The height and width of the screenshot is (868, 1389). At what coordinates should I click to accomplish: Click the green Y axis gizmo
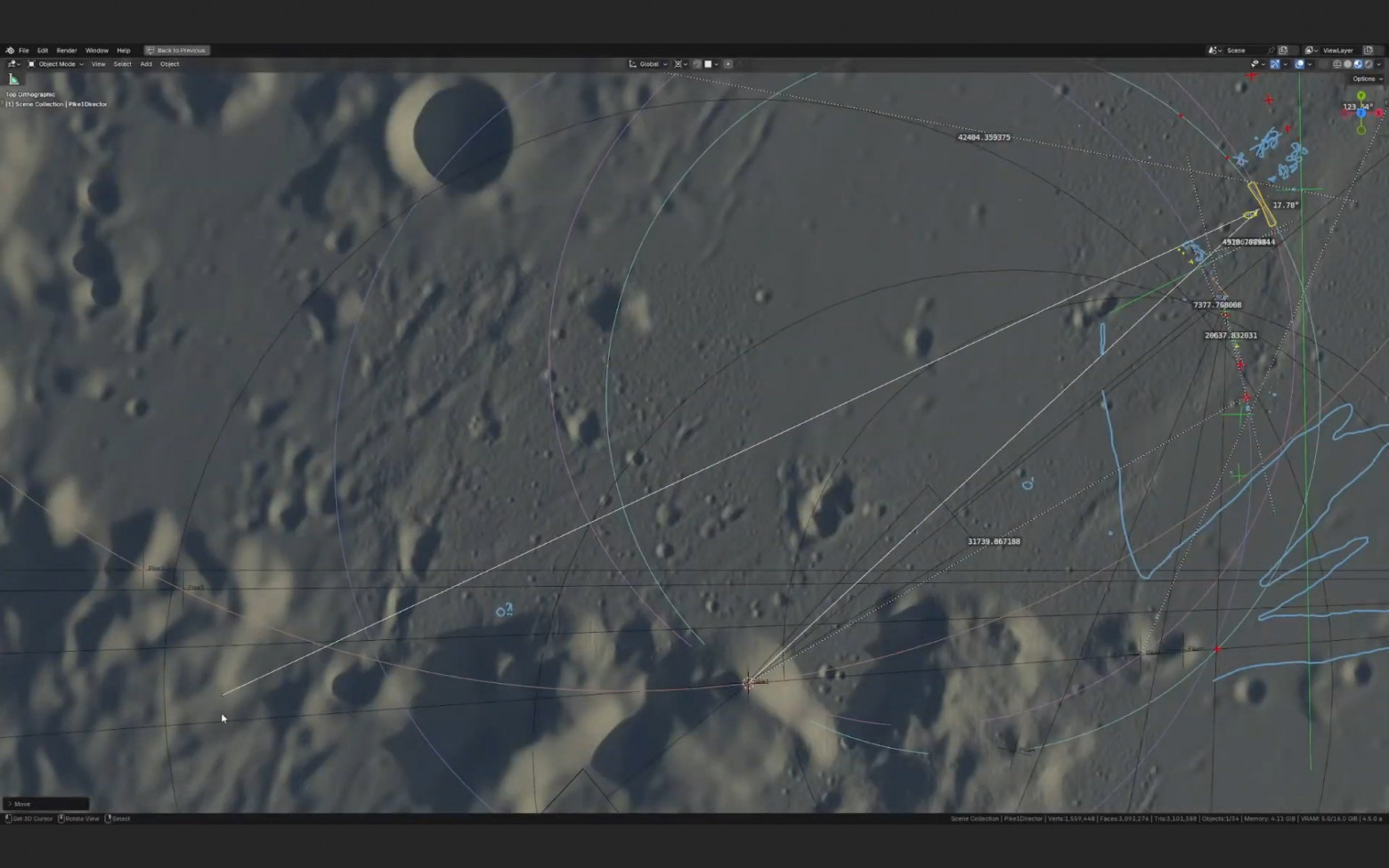click(1361, 96)
